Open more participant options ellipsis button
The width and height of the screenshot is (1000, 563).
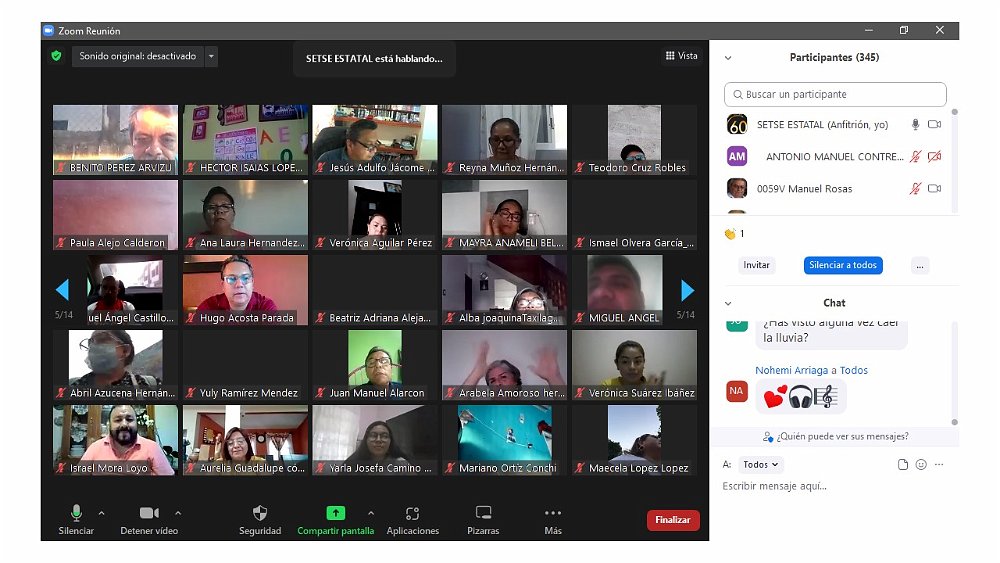pos(920,266)
